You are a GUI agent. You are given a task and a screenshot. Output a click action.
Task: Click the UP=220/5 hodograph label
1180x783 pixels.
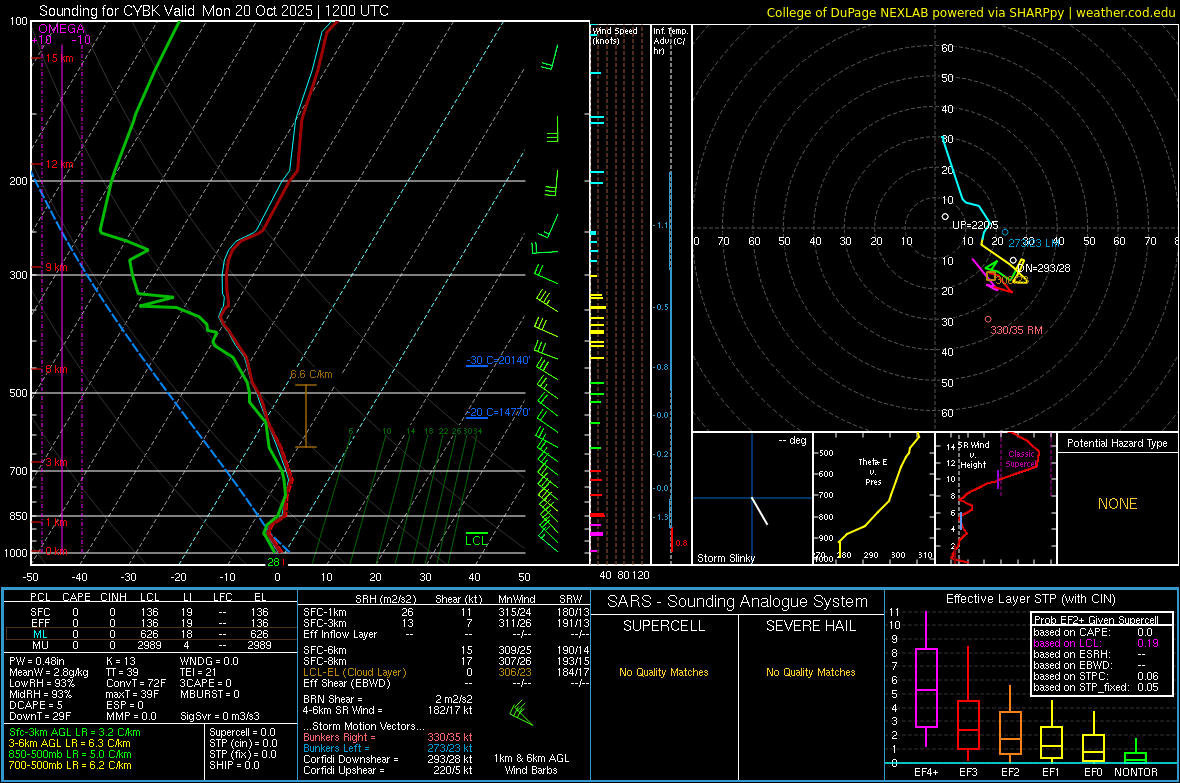[x=975, y=225]
